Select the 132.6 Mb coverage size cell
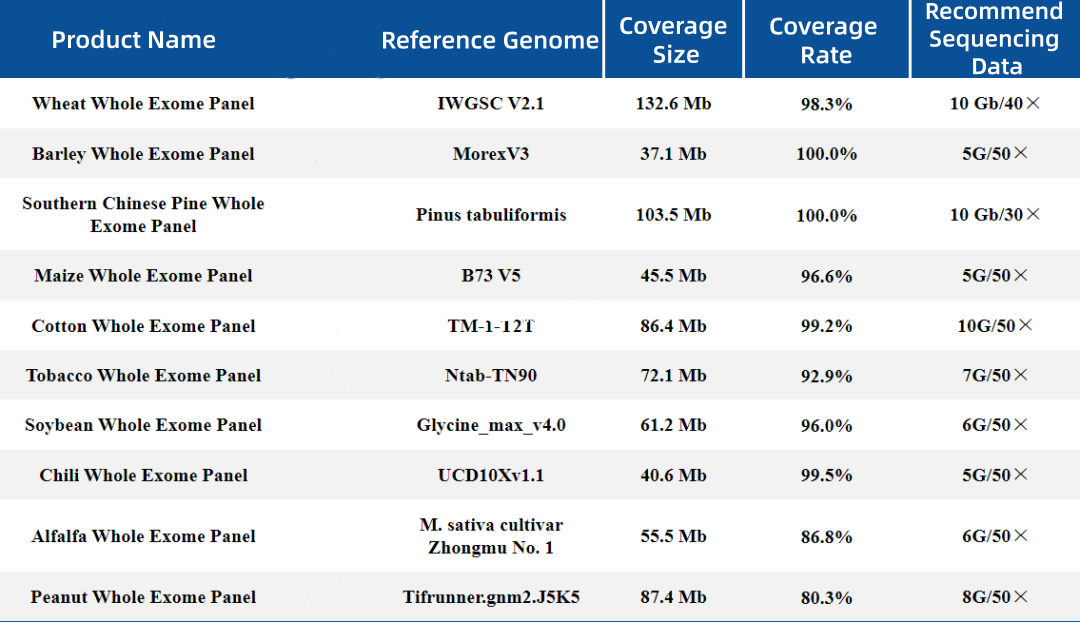The image size is (1080, 622). pos(673,104)
